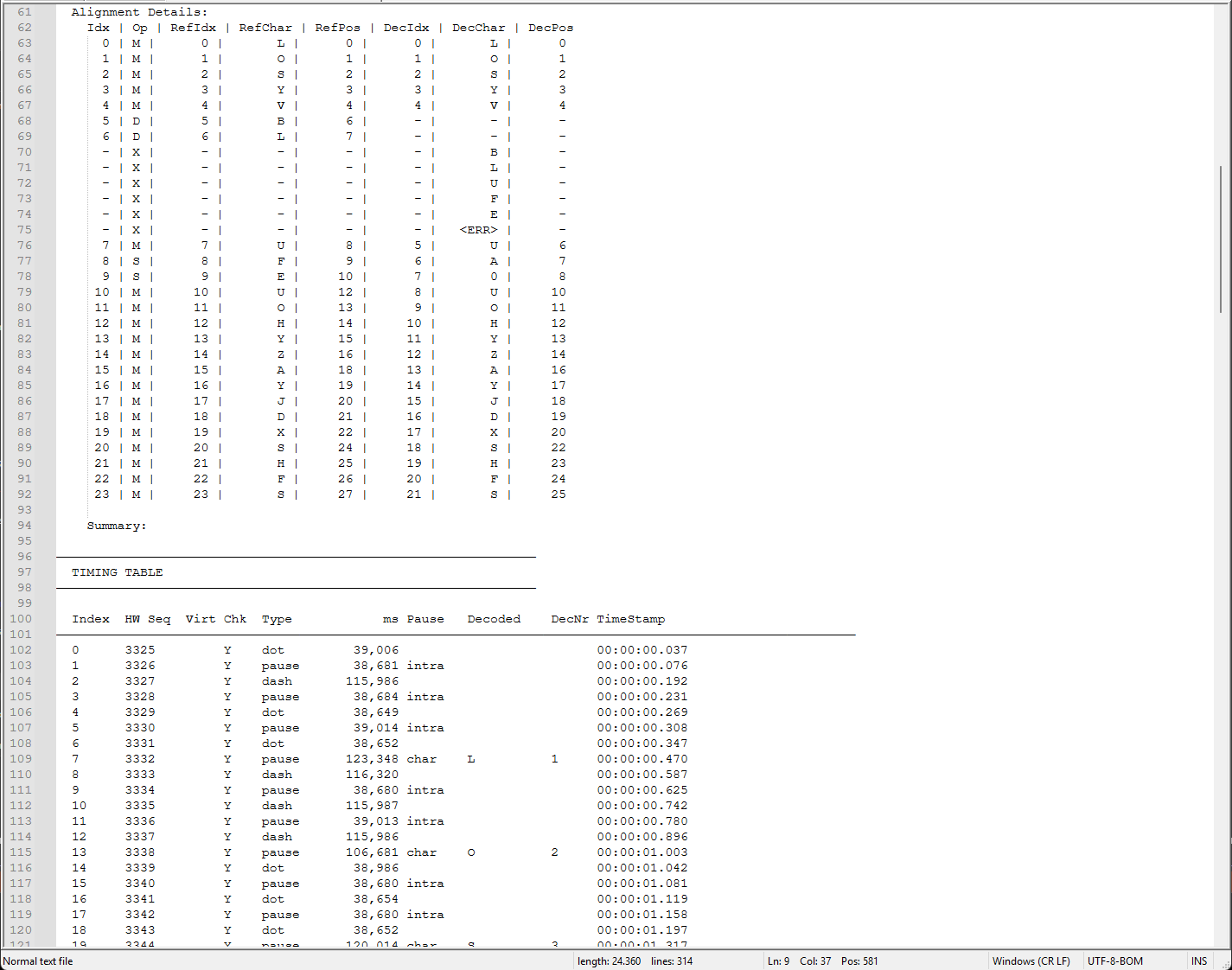
Task: Click the "DecChar" column header
Action: 478,28
